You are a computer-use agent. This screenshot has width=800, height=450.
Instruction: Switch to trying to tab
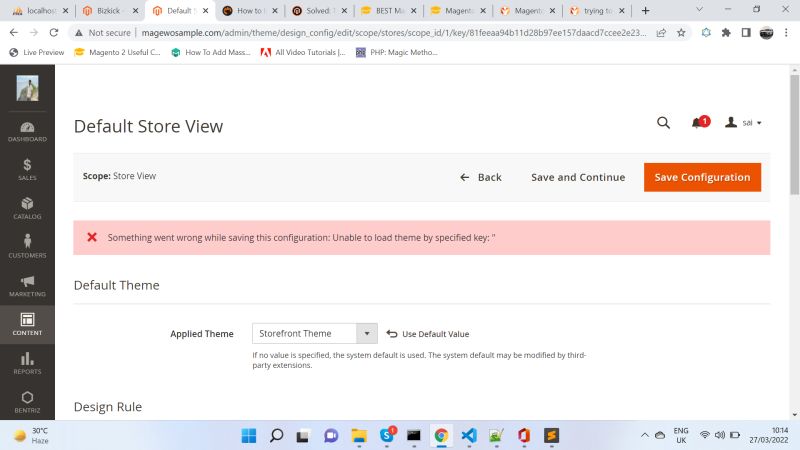coord(597,11)
